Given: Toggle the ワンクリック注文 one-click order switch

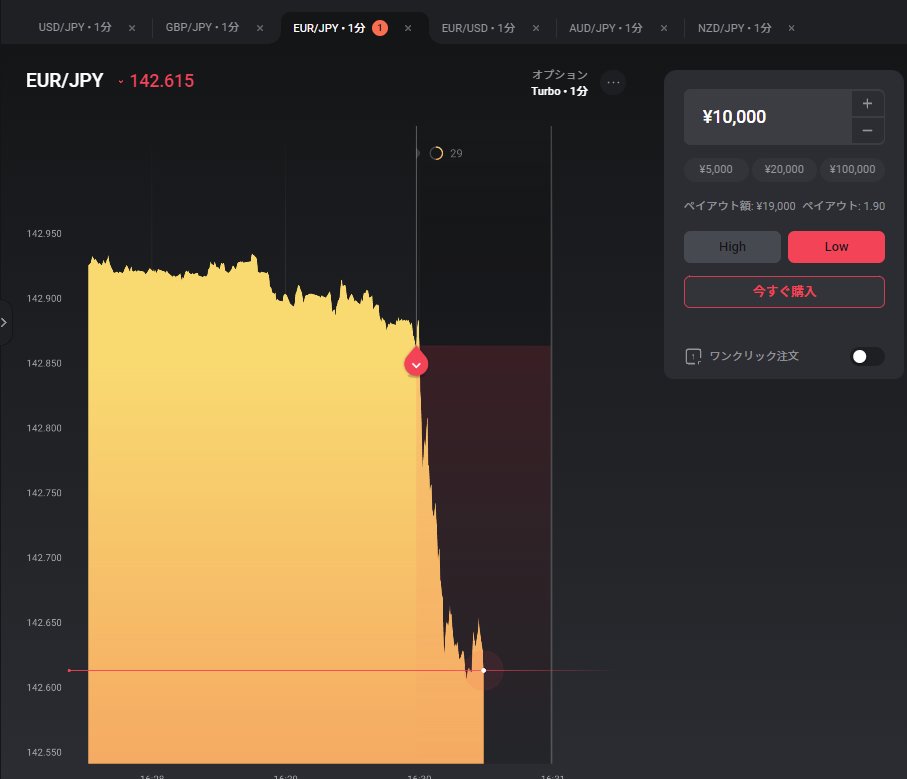Looking at the screenshot, I should (867, 356).
